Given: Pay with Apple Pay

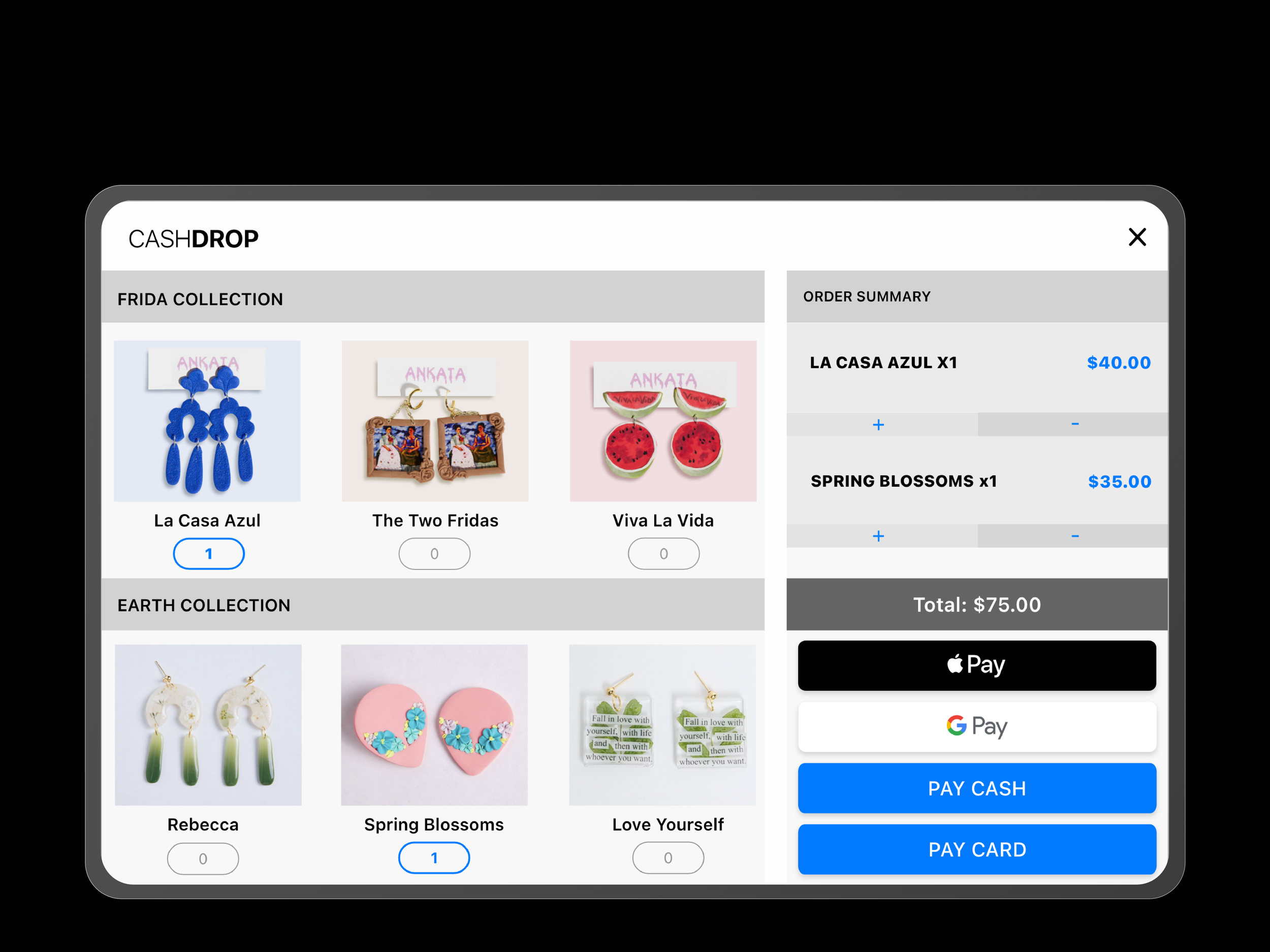Looking at the screenshot, I should 976,665.
